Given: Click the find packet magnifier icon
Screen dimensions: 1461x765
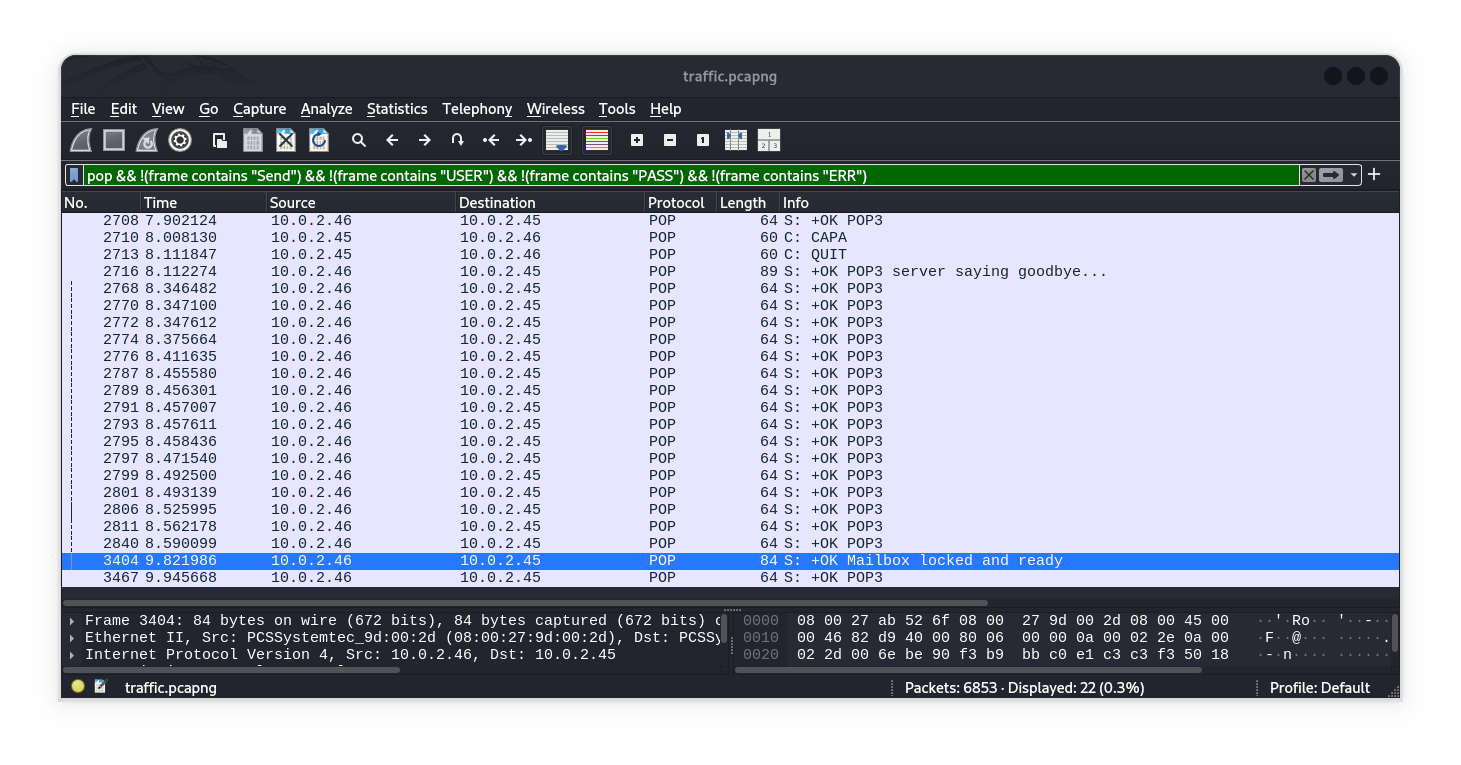Looking at the screenshot, I should click(359, 140).
